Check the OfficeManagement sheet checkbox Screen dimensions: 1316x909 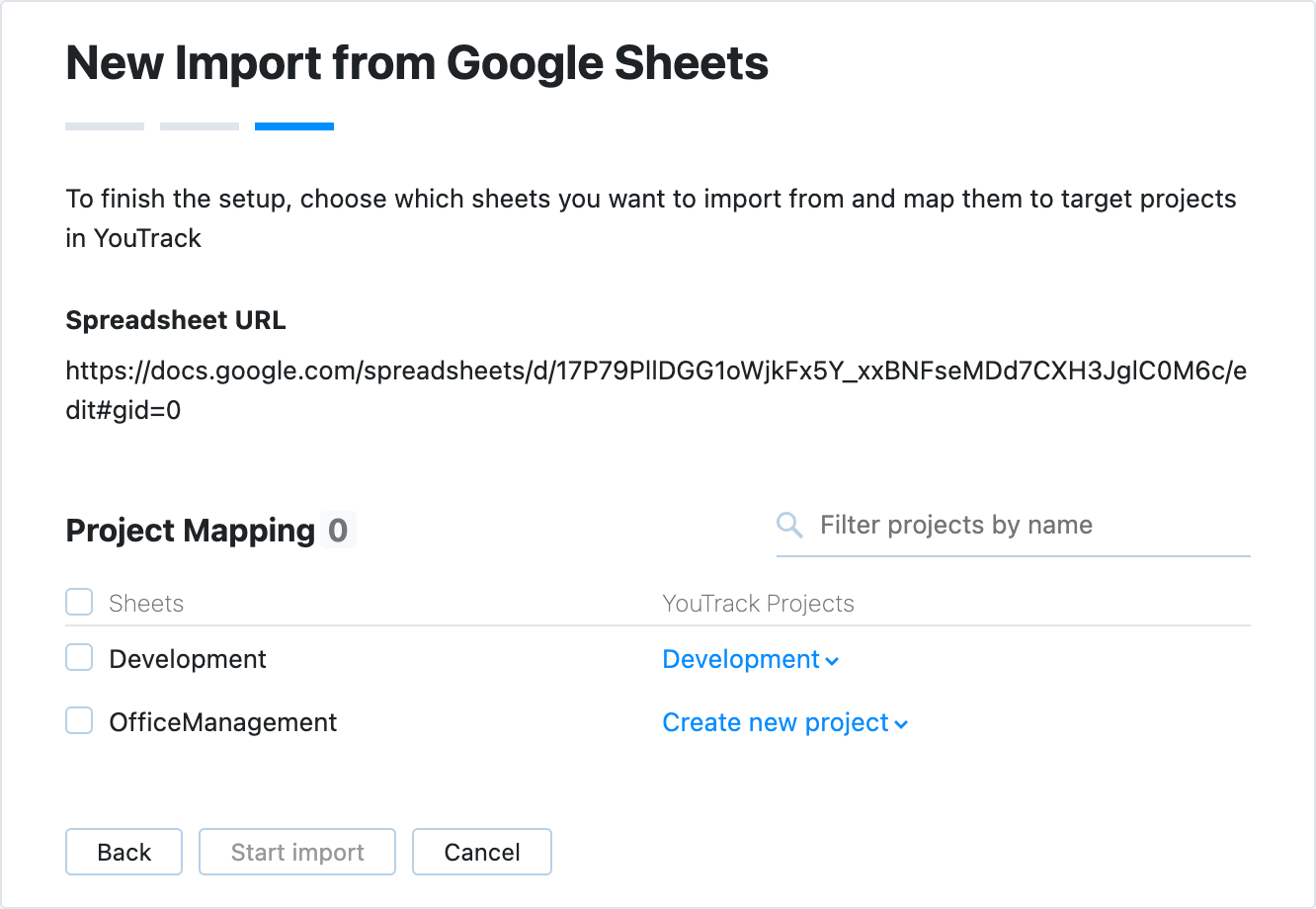click(78, 720)
